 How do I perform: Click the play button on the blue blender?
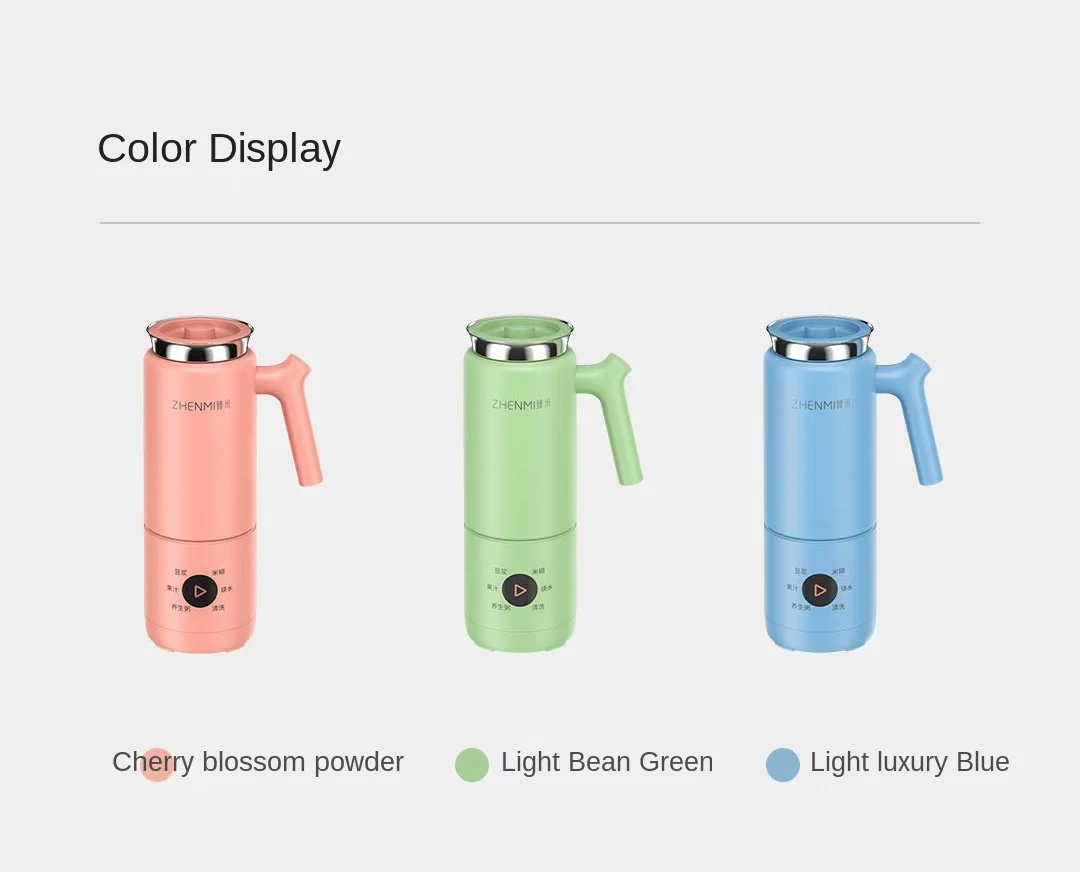(820, 590)
